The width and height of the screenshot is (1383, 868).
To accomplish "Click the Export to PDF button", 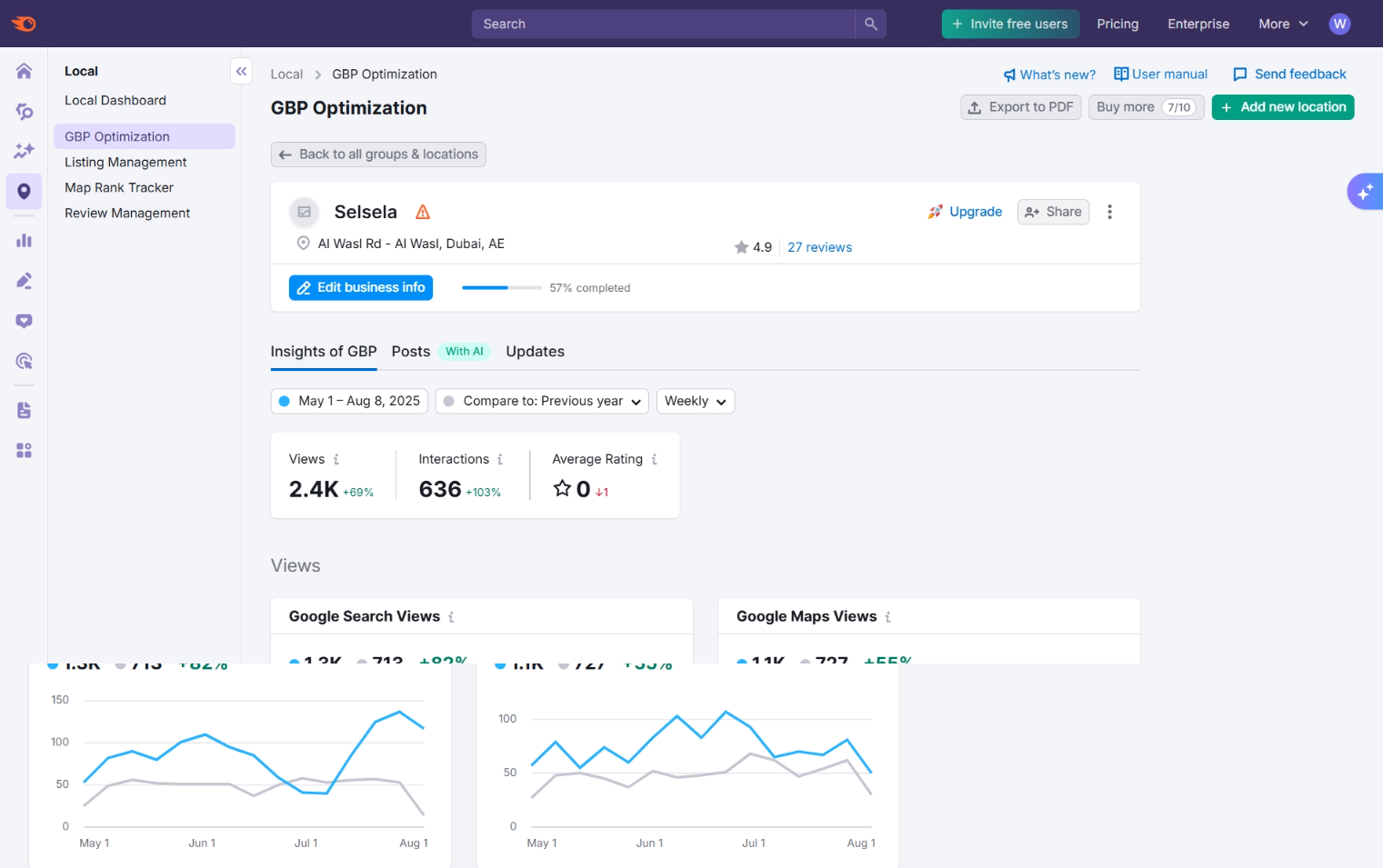I will (1021, 107).
